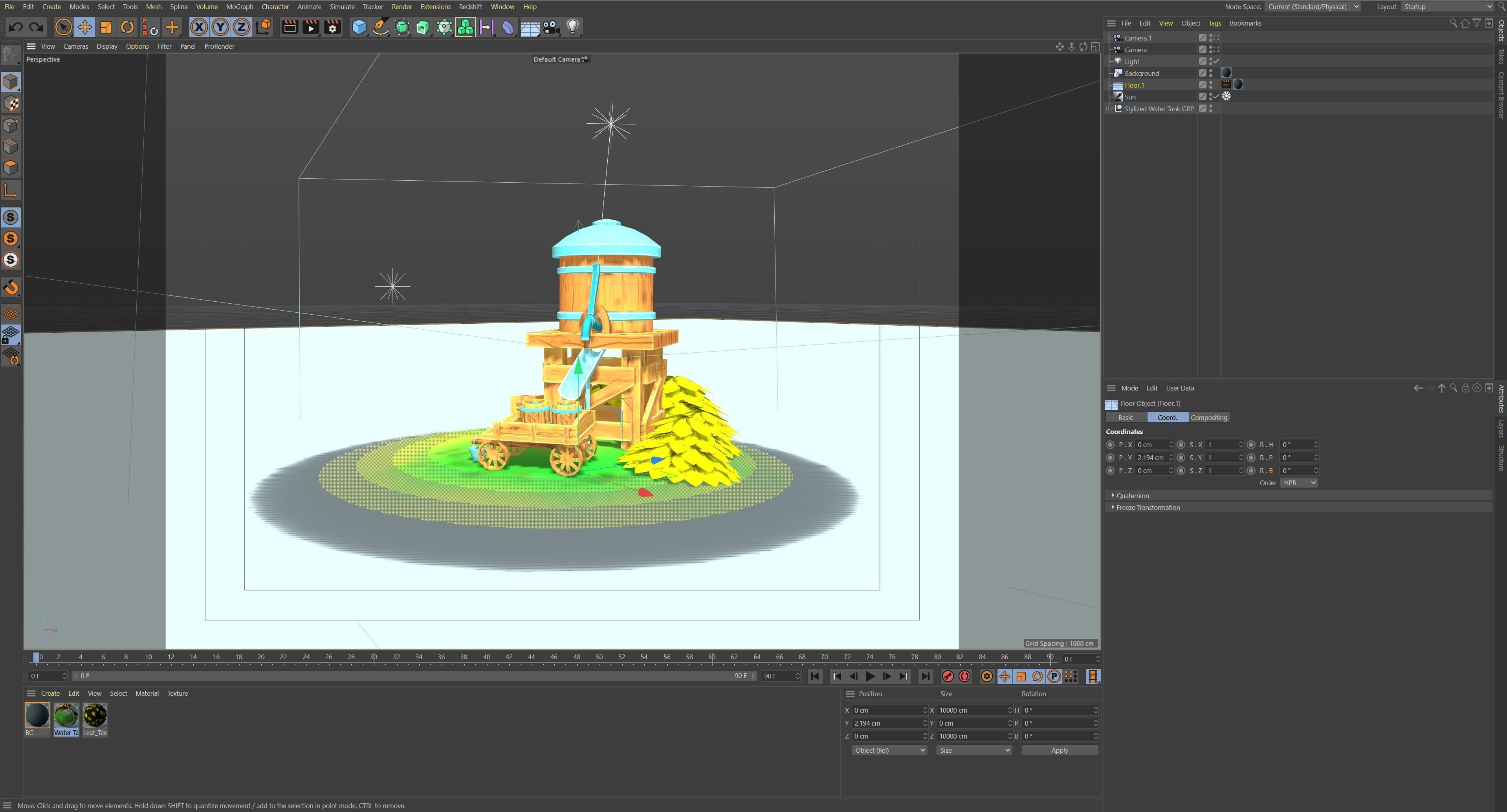Activate the Move tool

point(85,27)
